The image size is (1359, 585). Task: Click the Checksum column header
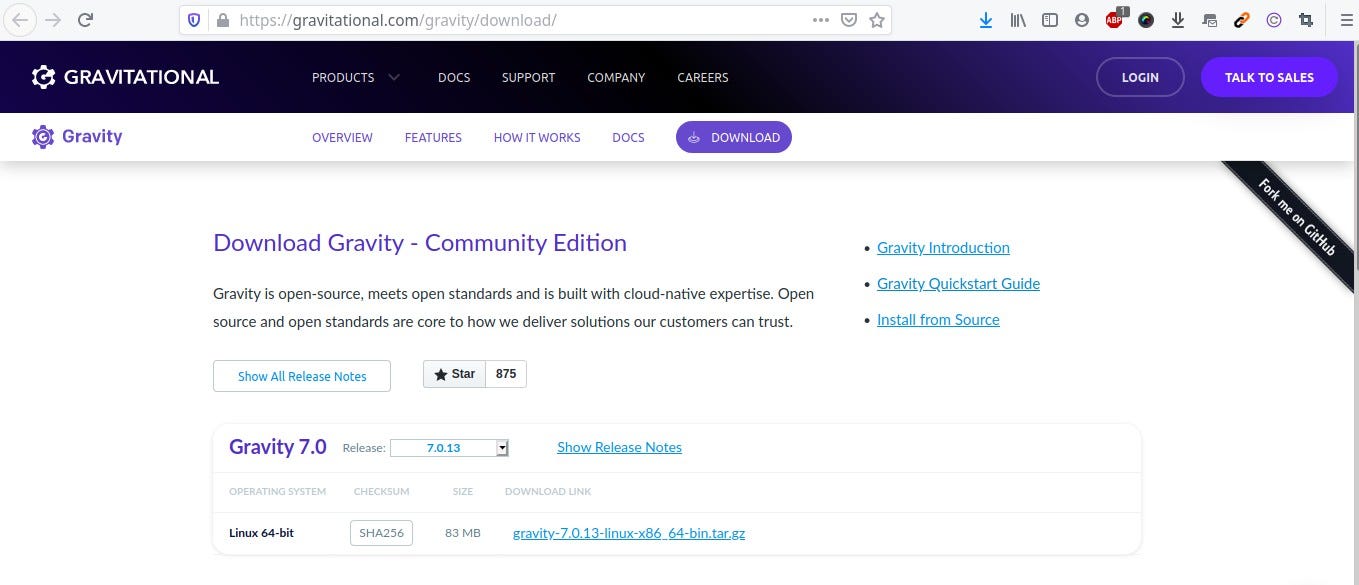point(381,492)
